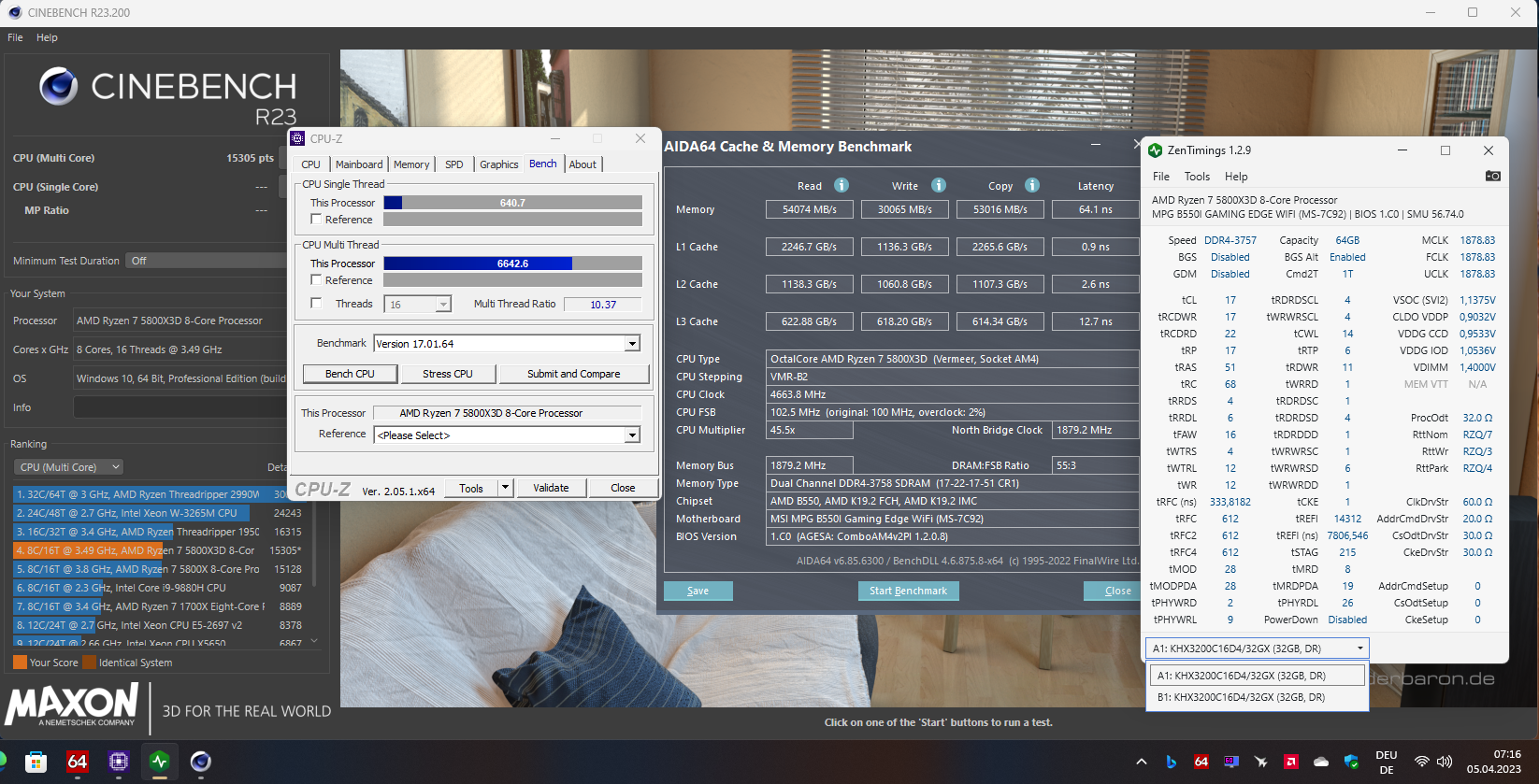Click Start Benchmark in AIDA64
1539x784 pixels.
pos(908,591)
